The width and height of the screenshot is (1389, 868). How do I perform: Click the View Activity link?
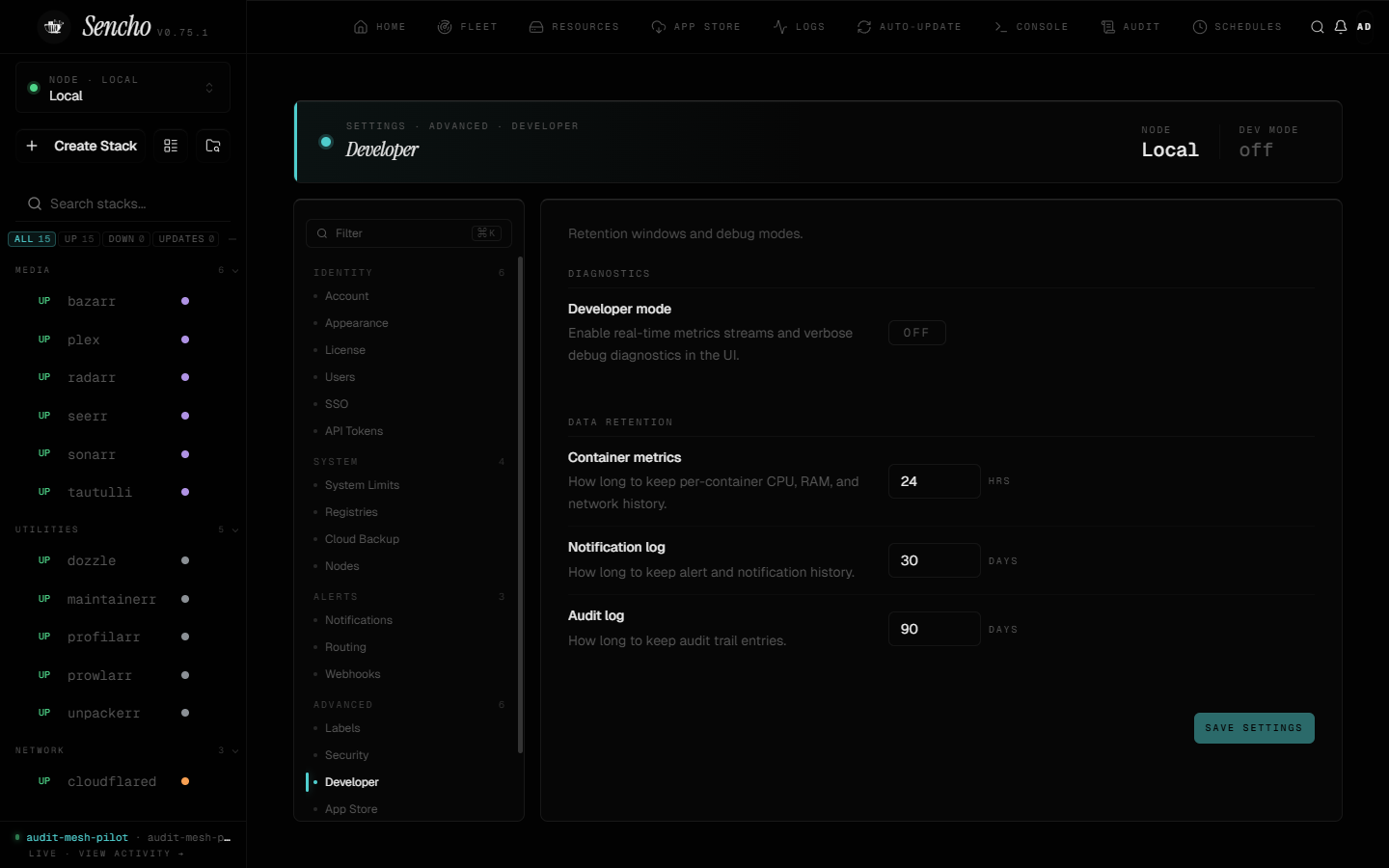(131, 854)
